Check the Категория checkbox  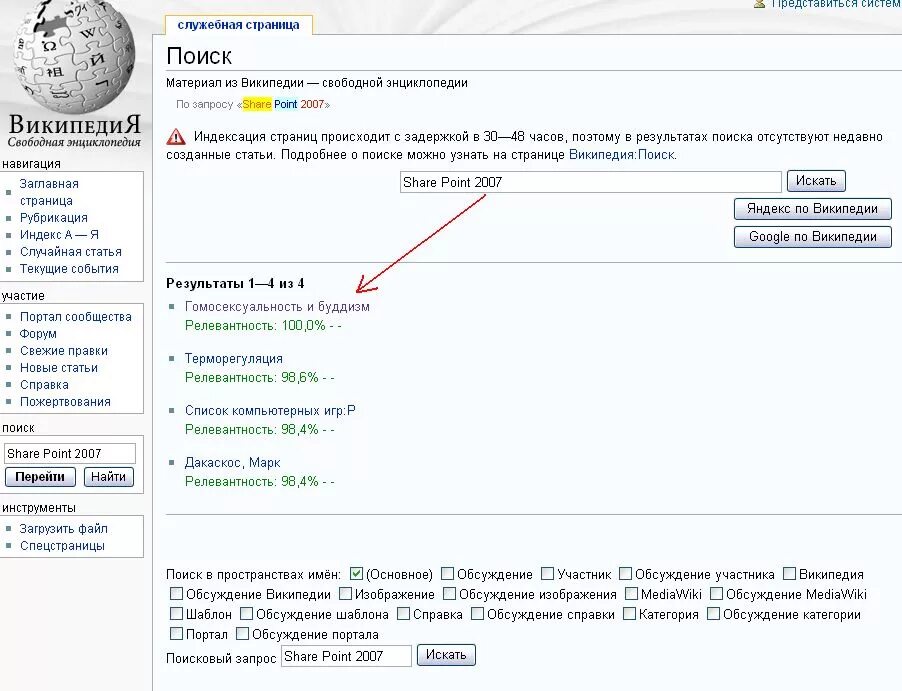pos(629,613)
